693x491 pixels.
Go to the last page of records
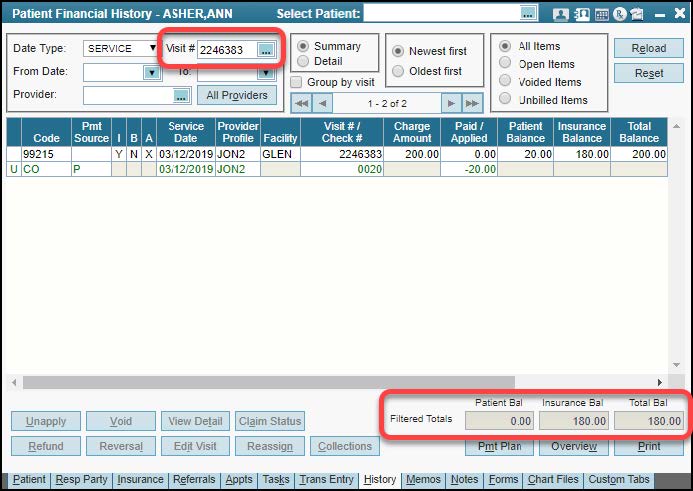pyautogui.click(x=472, y=103)
